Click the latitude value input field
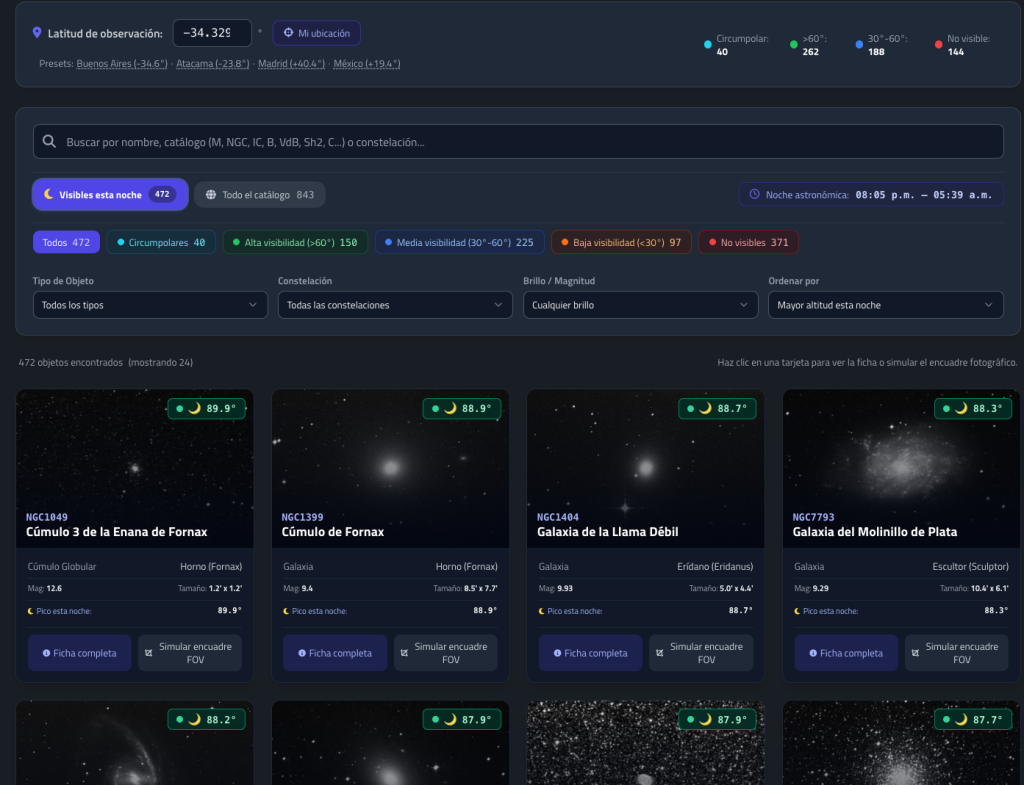Viewport: 1024px width, 785px height. [212, 33]
